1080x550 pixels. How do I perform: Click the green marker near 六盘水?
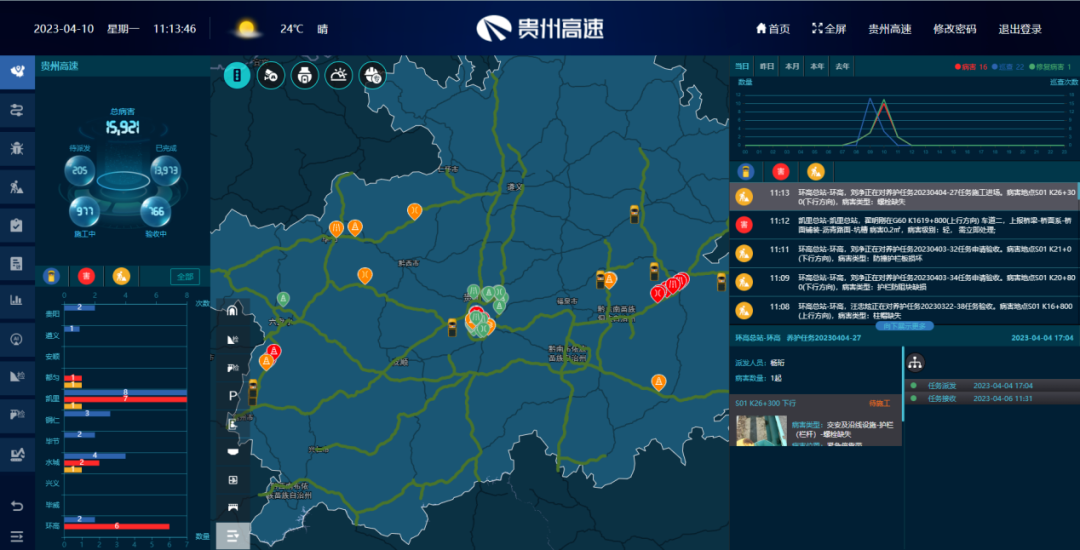coord(283,299)
